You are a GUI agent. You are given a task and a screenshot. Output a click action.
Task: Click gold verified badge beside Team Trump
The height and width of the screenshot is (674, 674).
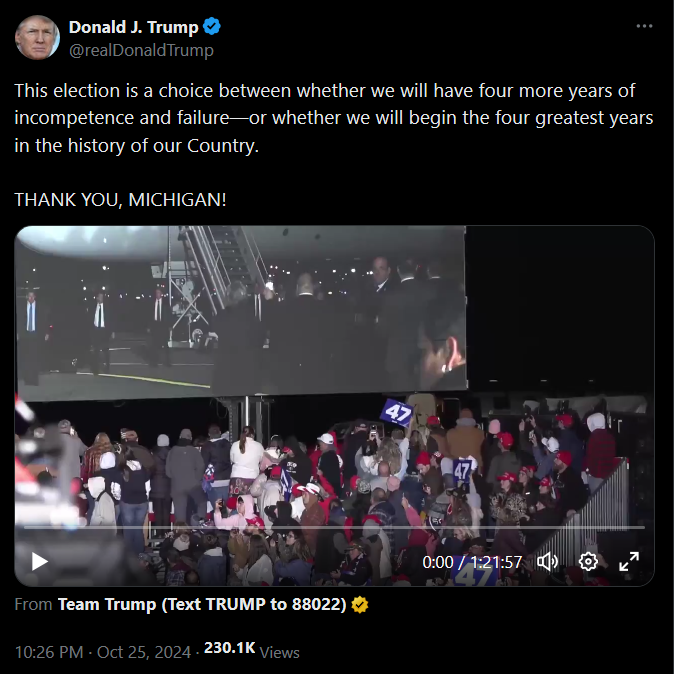[x=360, y=605]
